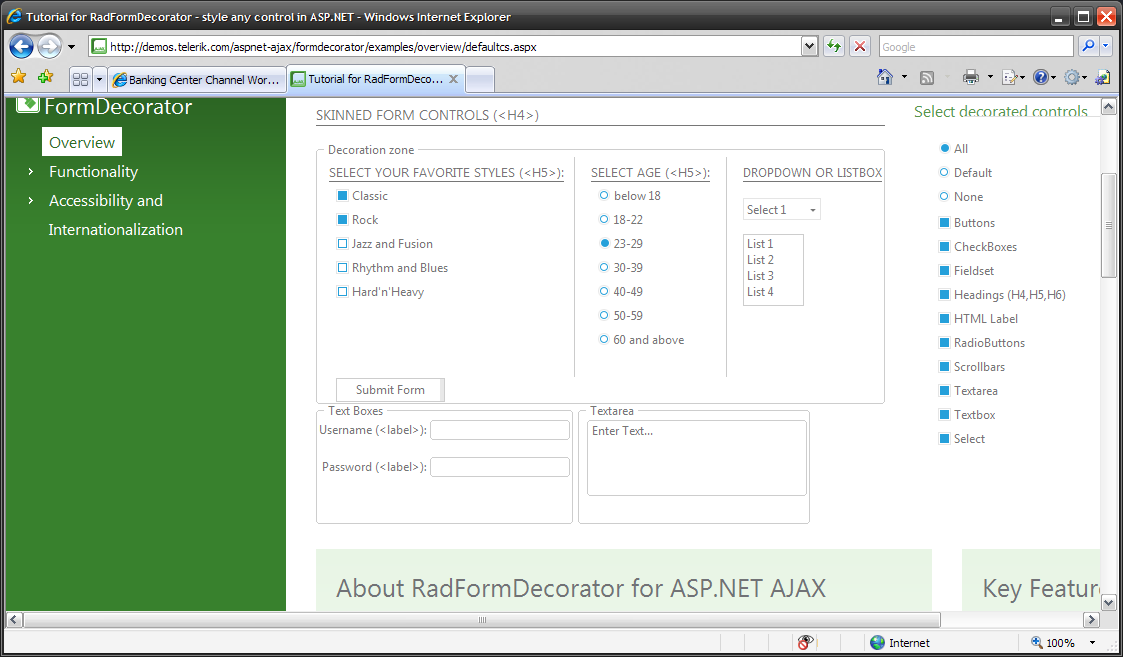
Task: Click the page icon in address bar
Action: [x=99, y=47]
